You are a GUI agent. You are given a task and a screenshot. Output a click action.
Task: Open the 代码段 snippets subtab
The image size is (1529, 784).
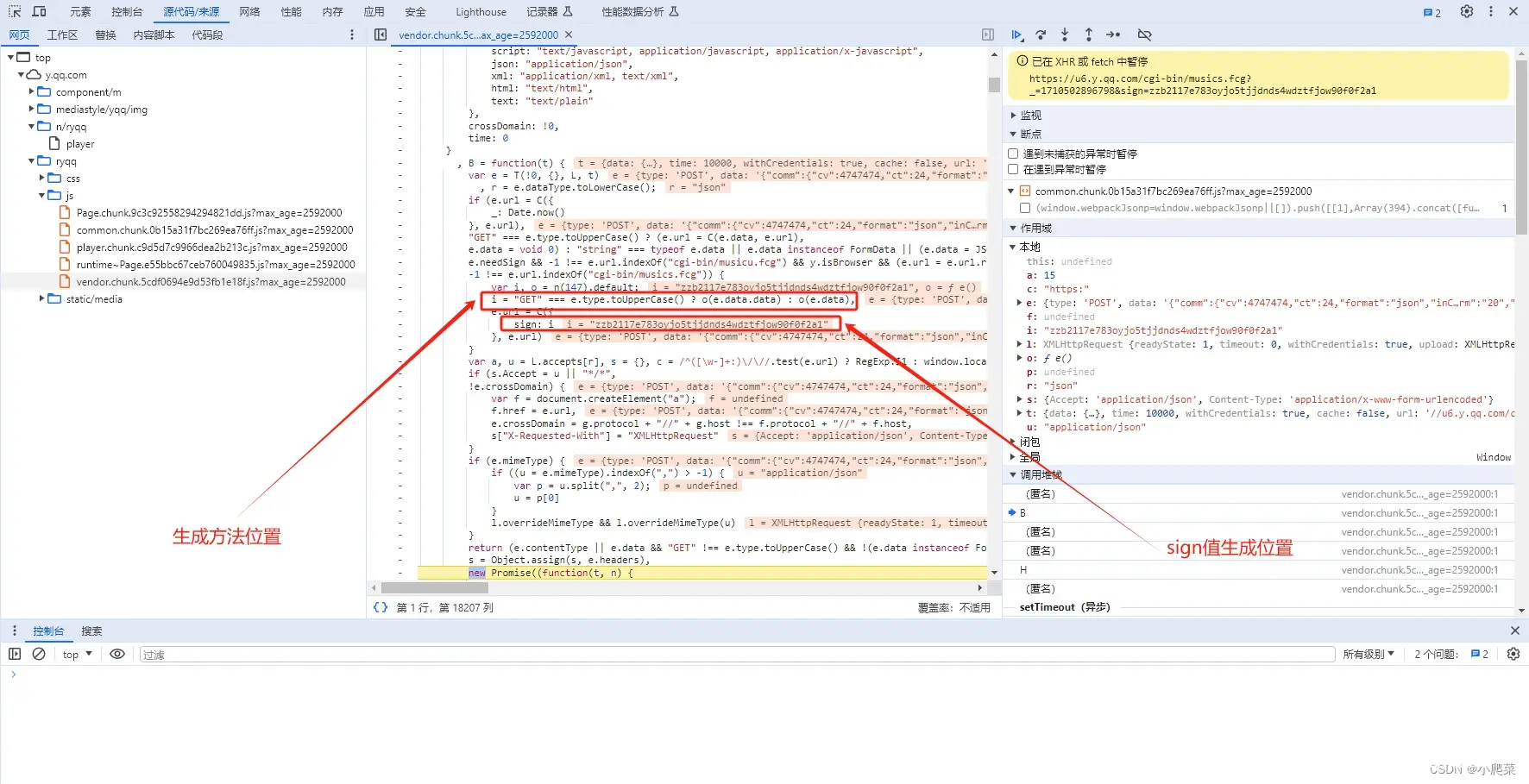click(207, 34)
